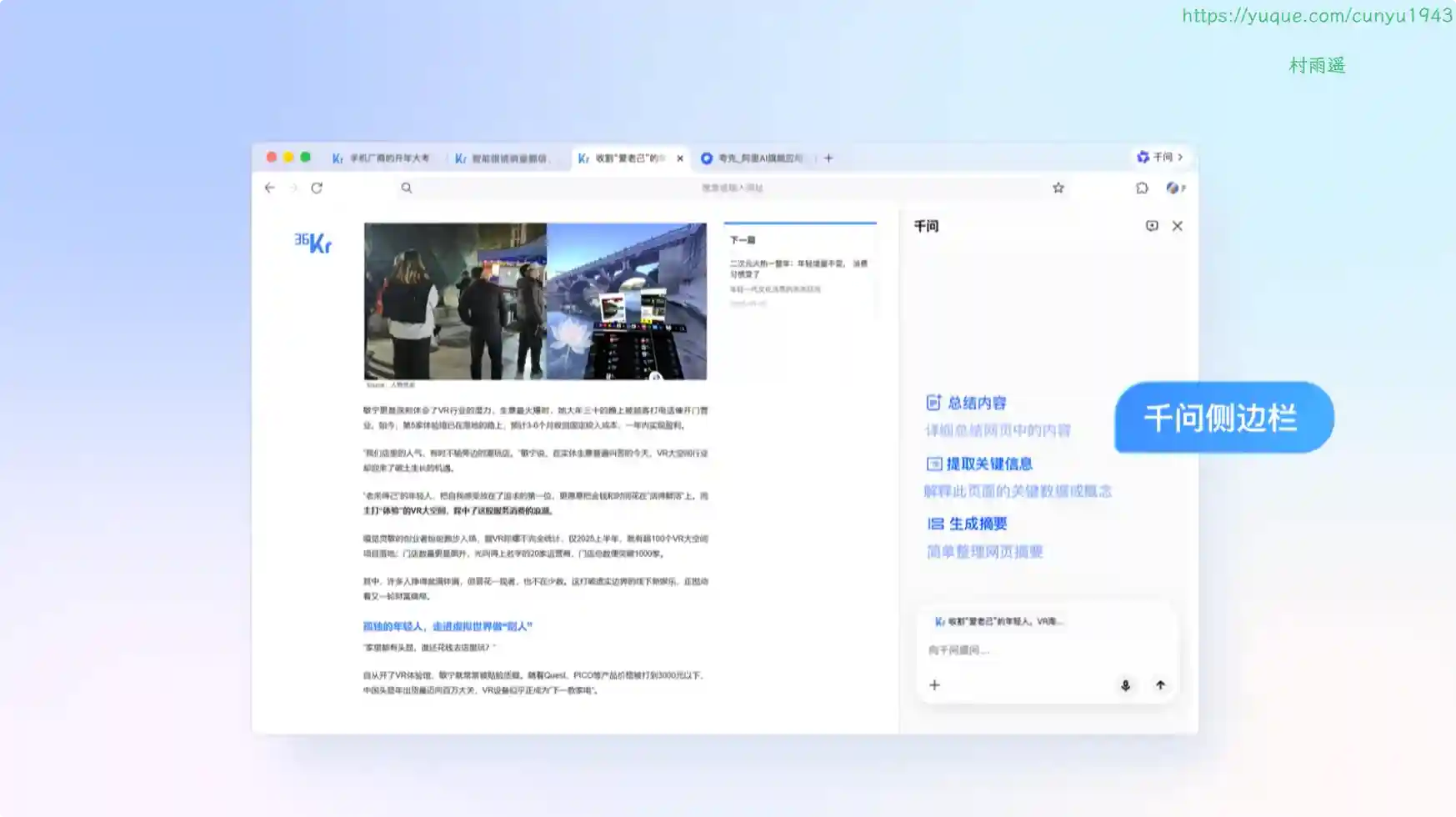Switch to the 手机厂商 article tab

coord(382,158)
